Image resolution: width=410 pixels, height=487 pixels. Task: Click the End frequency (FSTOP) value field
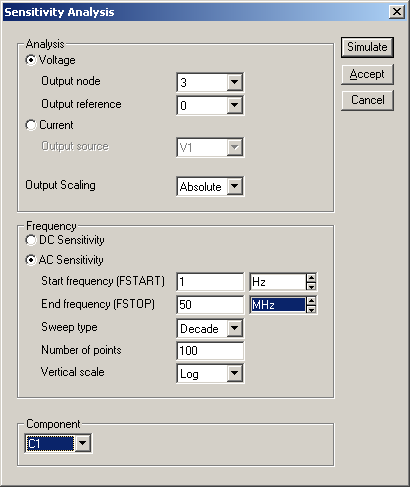point(210,305)
